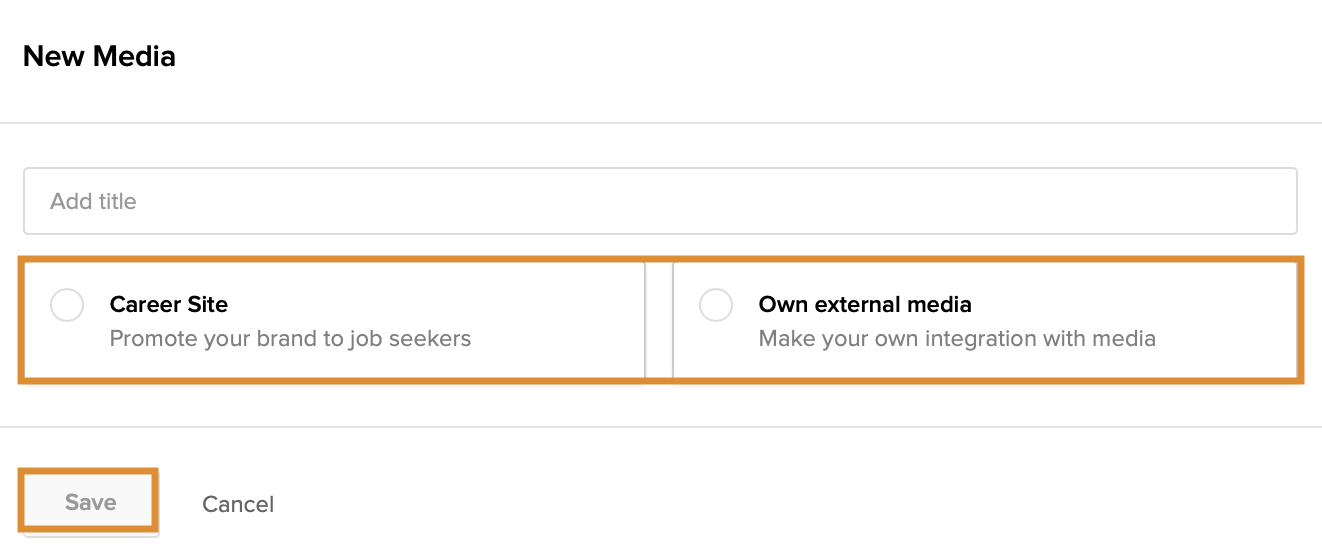Select the Career Site radio button
The image size is (1322, 556).
[x=67, y=305]
